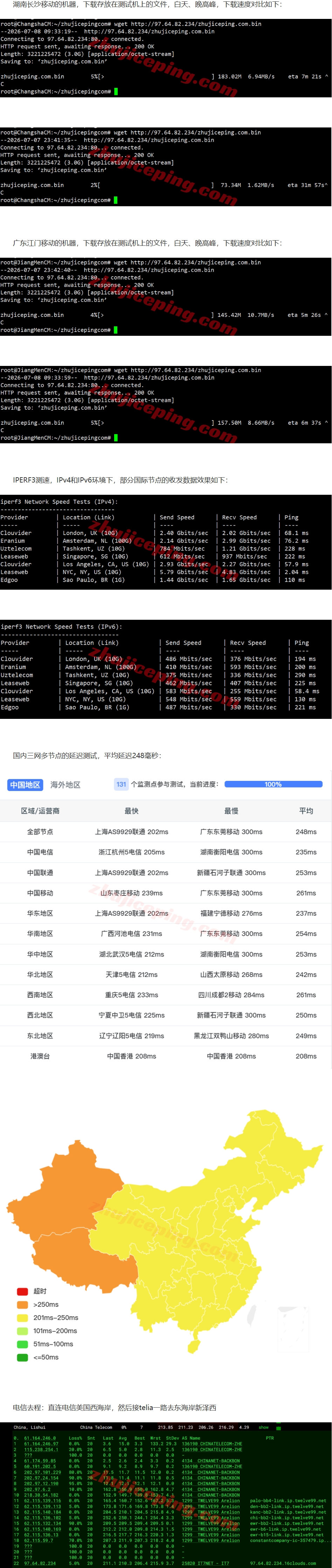The width and height of the screenshot is (332, 1568).
Task: Select the 华中地区 row label
Action: point(40,955)
